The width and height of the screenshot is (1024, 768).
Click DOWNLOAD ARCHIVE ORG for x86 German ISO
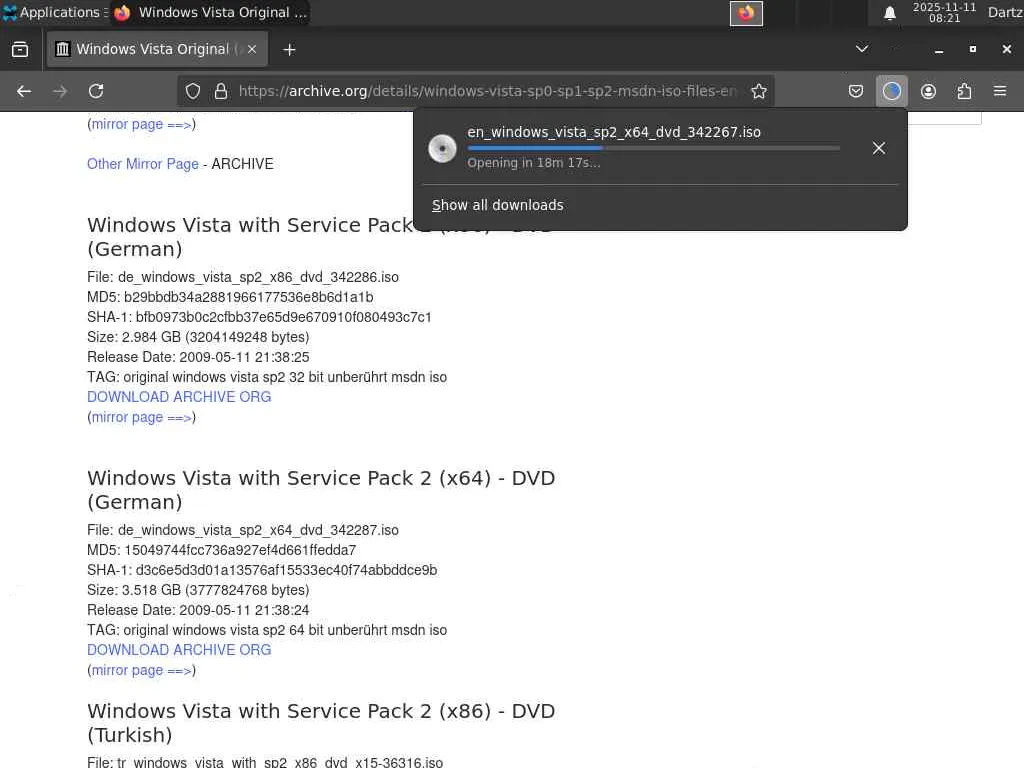[179, 397]
